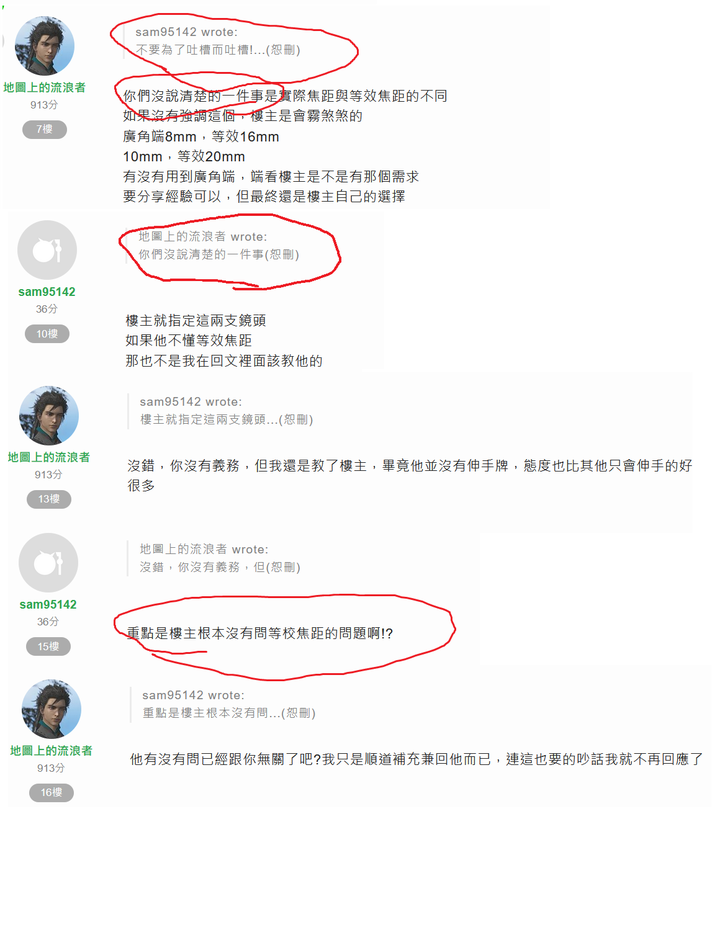Viewport: 720px width, 948px height.
Task: Click the 16樓 floor badge
Action: (x=51, y=793)
